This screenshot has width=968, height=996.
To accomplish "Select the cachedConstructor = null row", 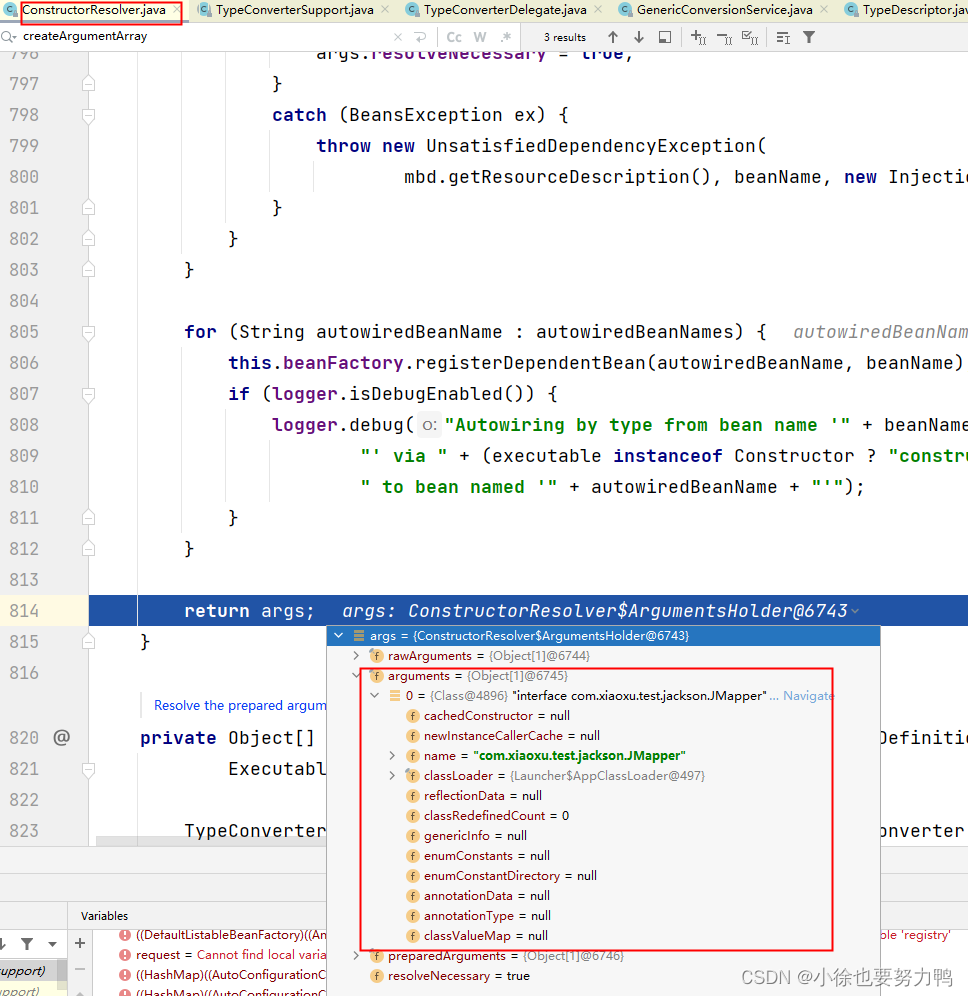I will 603,716.
